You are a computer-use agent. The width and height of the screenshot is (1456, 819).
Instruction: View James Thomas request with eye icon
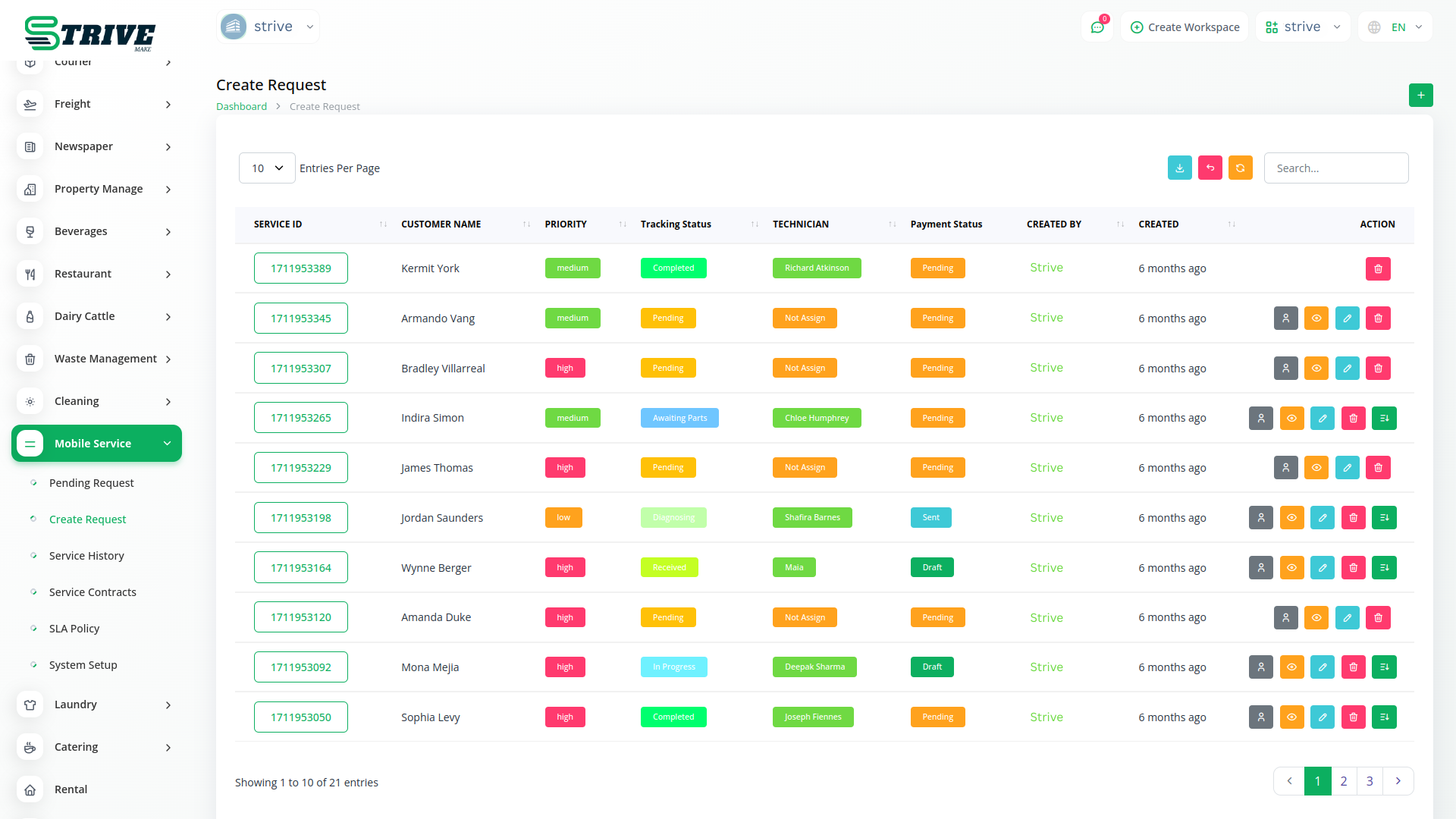(1316, 468)
